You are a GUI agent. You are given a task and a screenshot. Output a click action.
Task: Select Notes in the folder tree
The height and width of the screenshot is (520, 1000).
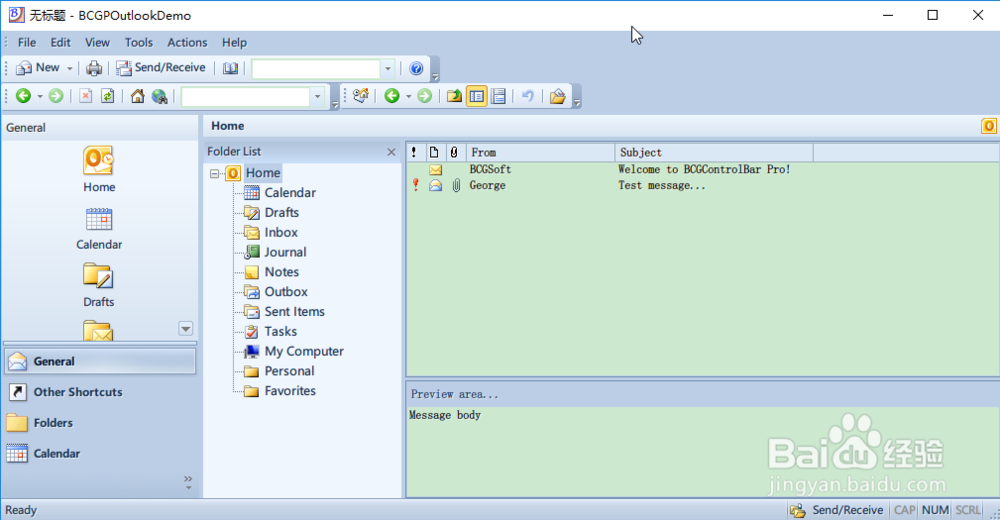pyautogui.click(x=282, y=272)
